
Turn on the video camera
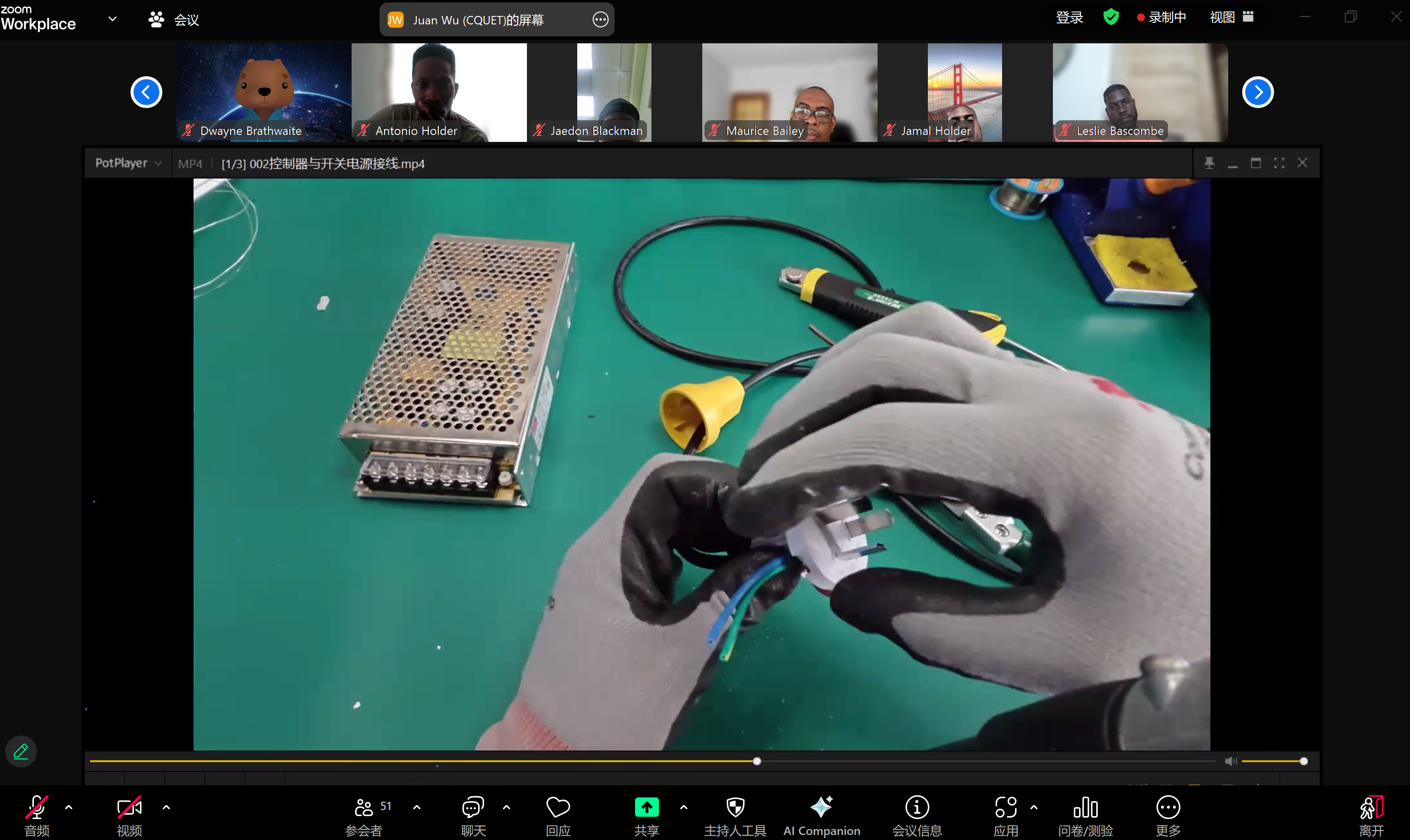click(129, 807)
